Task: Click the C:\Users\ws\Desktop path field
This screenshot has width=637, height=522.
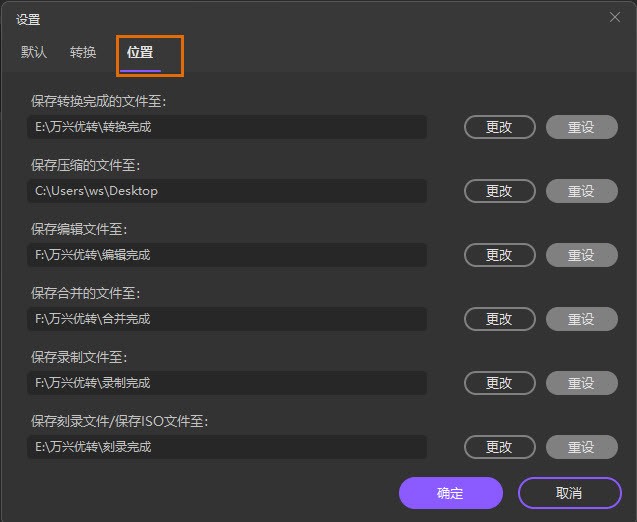Action: (228, 191)
